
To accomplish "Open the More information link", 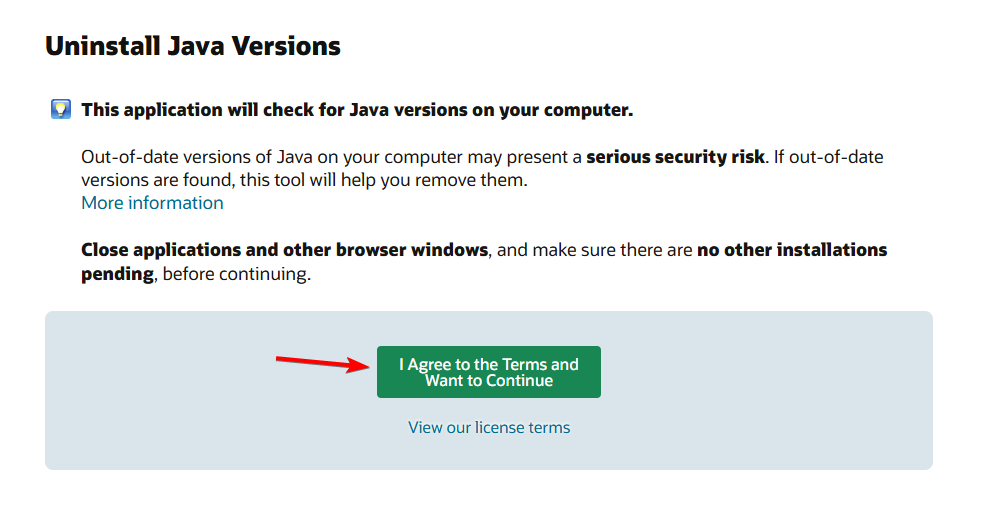I will (152, 203).
